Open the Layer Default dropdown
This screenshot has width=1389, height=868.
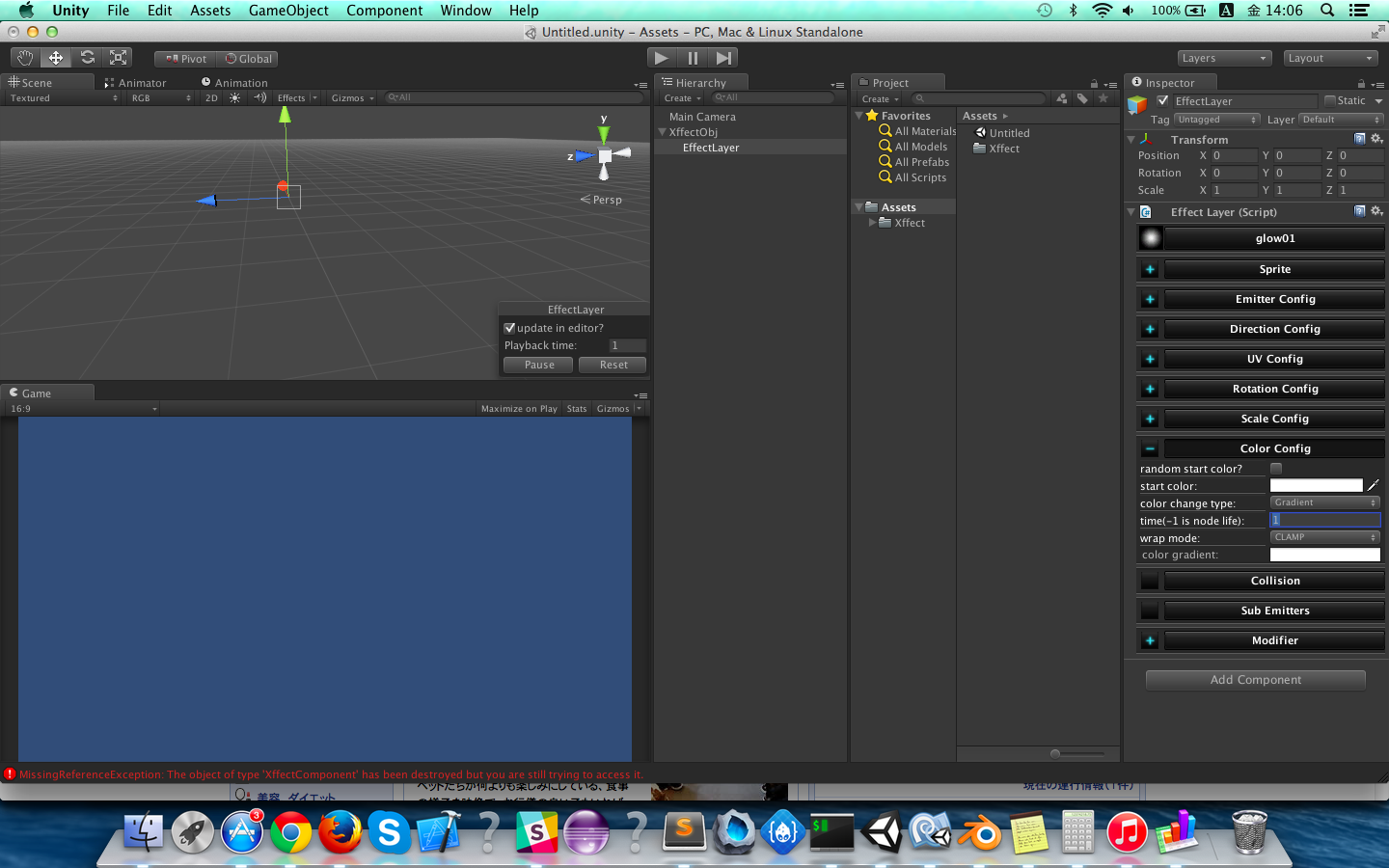pyautogui.click(x=1341, y=120)
